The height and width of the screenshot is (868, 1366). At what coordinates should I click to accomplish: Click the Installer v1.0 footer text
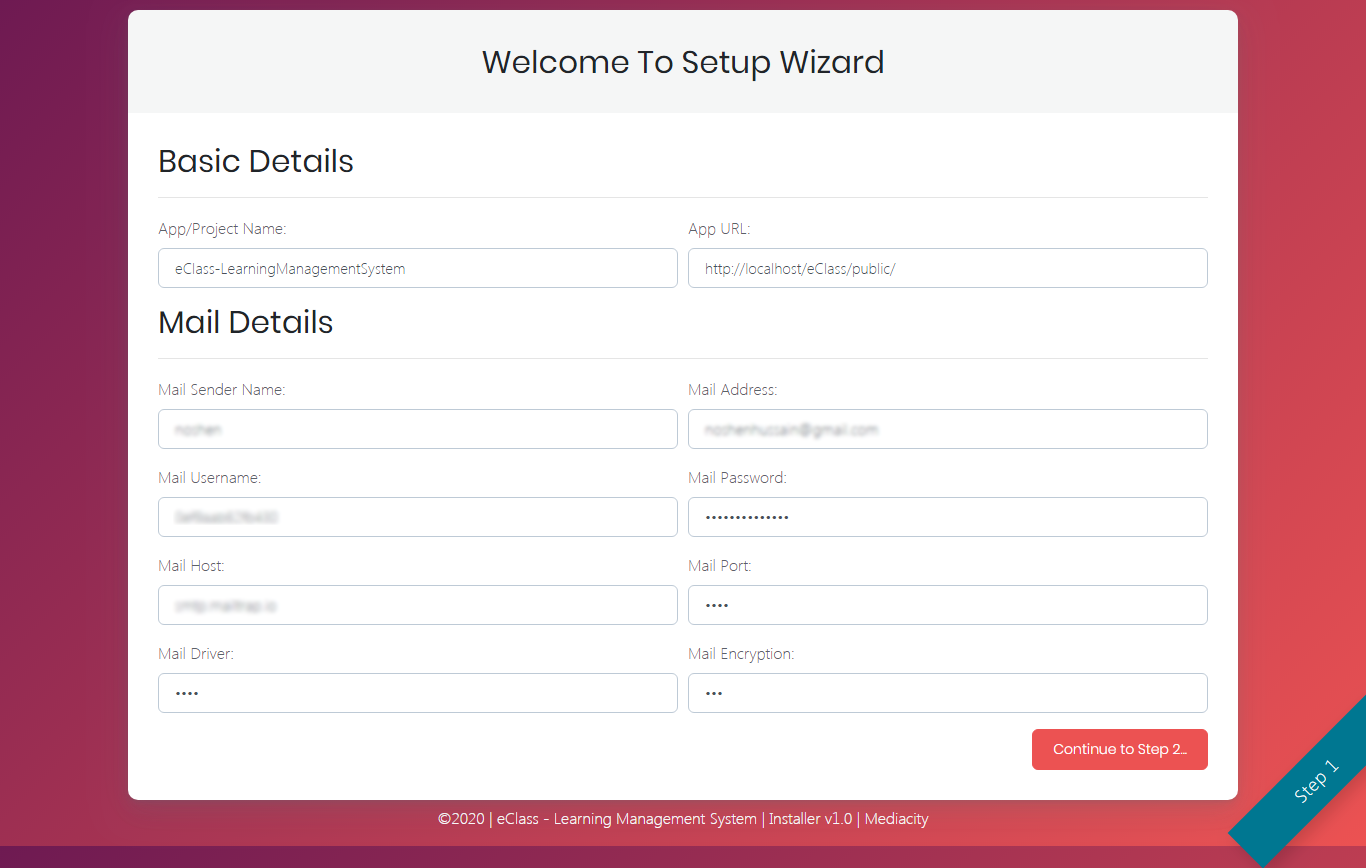coord(810,819)
